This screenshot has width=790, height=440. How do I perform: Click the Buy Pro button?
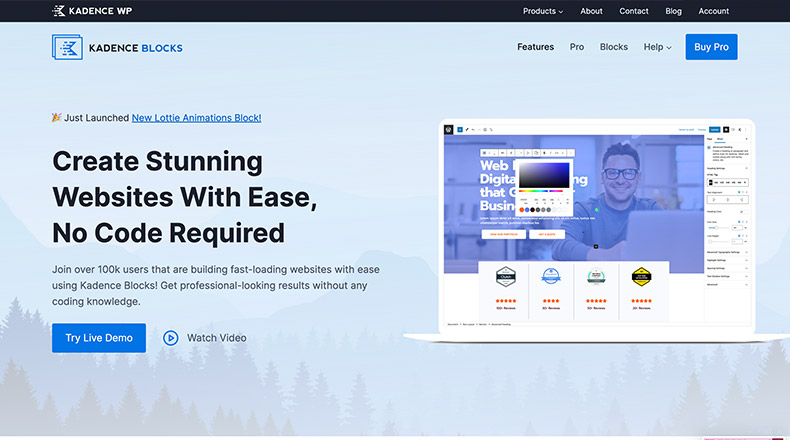(x=711, y=47)
